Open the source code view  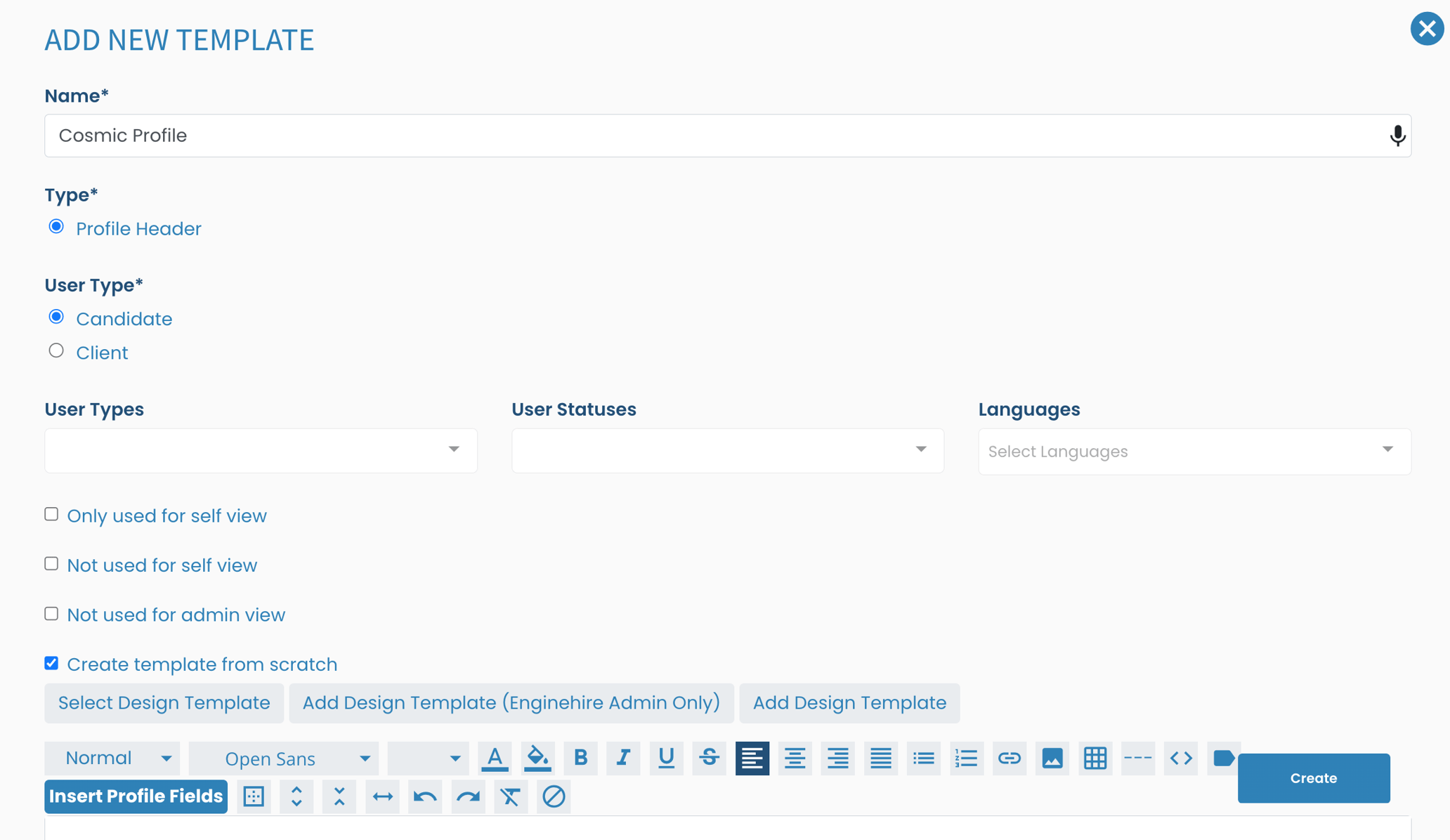(1180, 759)
